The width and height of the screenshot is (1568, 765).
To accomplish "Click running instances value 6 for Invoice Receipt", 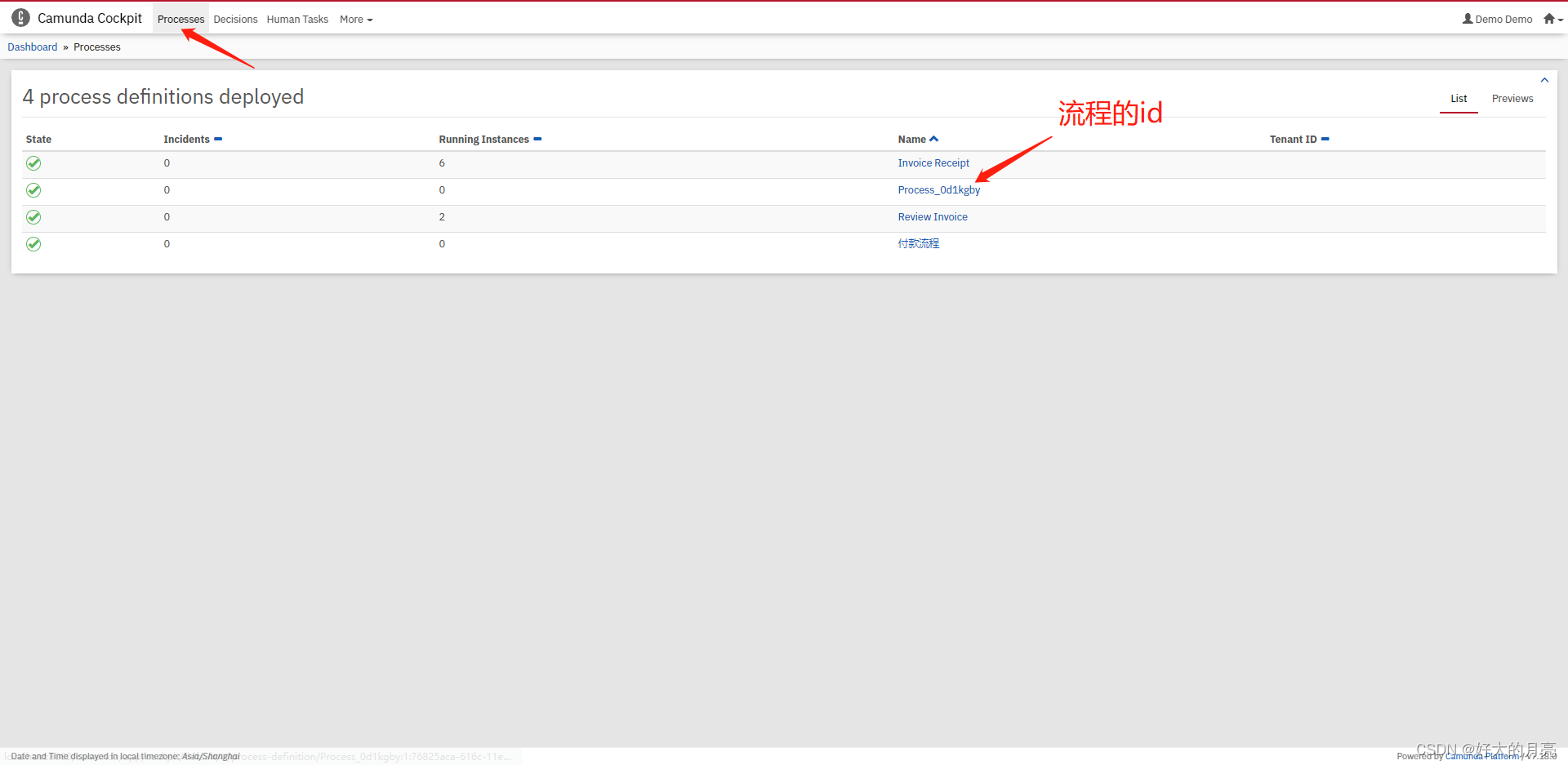I will (x=442, y=163).
